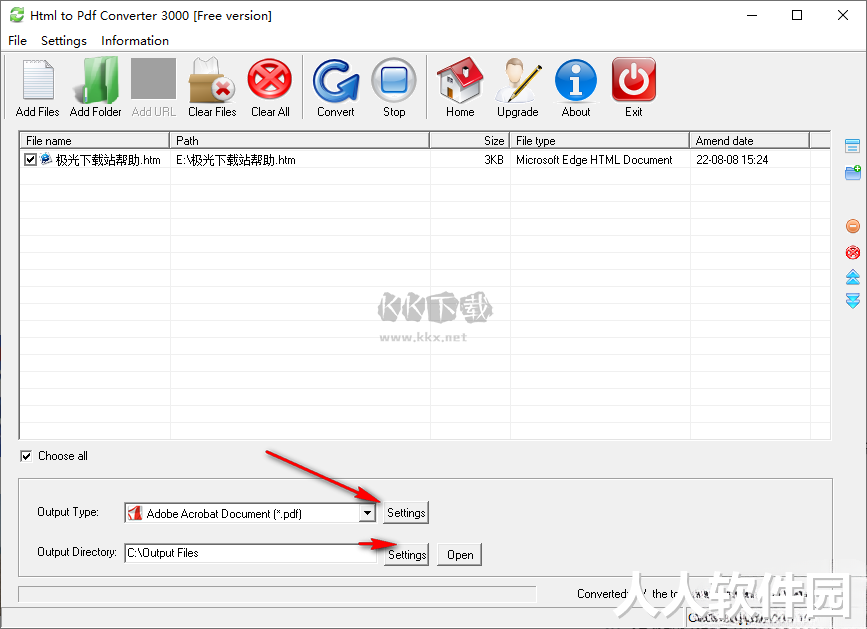This screenshot has width=867, height=629.
Task: Toggle the Choose all checkbox
Action: [x=26, y=456]
